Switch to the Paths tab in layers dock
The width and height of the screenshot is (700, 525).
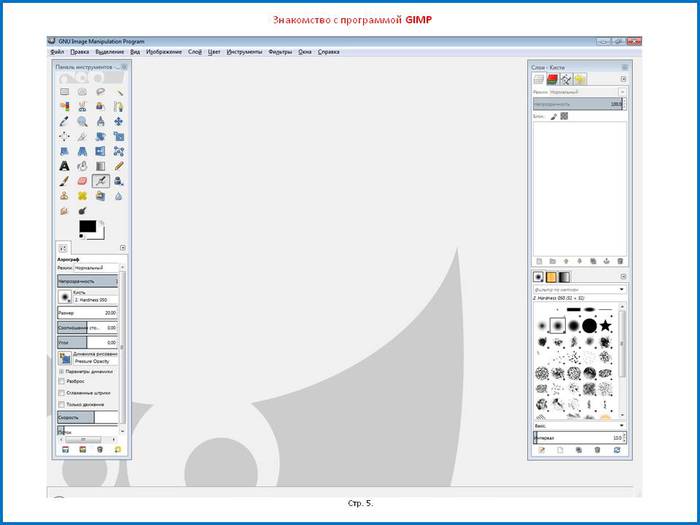pos(566,79)
